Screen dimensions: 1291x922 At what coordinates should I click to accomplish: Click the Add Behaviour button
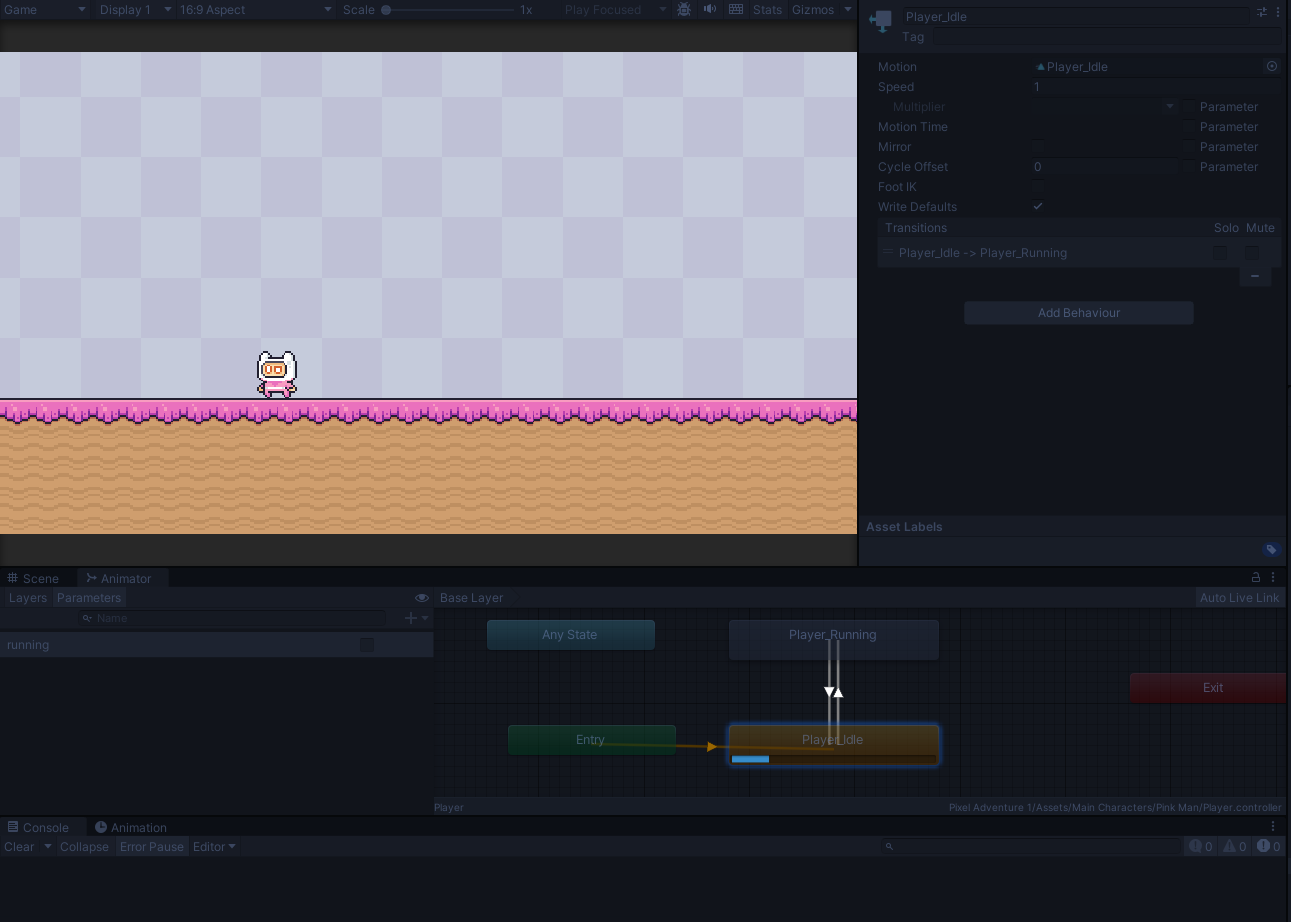(x=1078, y=312)
